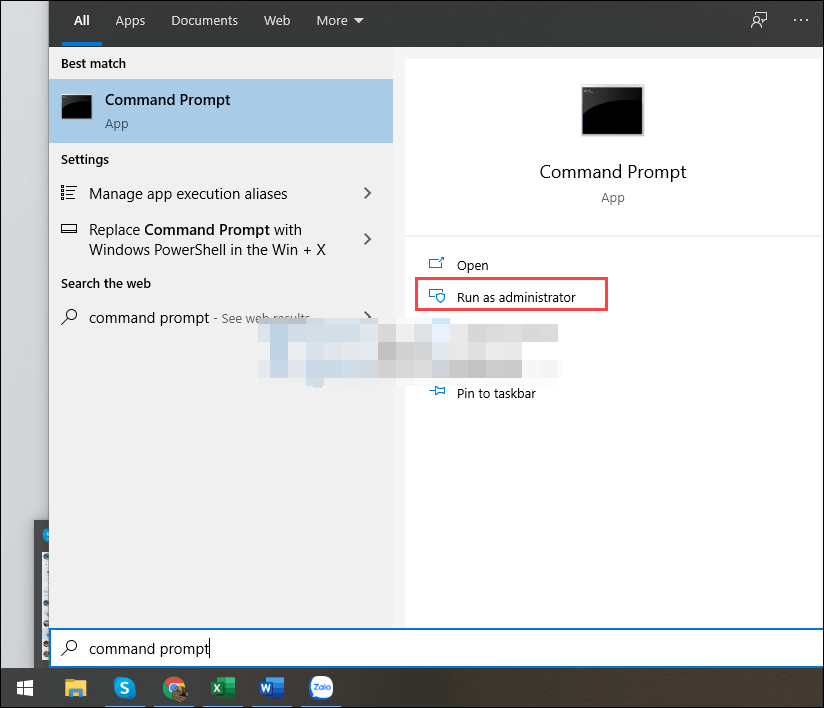Screen dimensions: 824x708
Task: Click the user account icon in search
Action: point(758,20)
